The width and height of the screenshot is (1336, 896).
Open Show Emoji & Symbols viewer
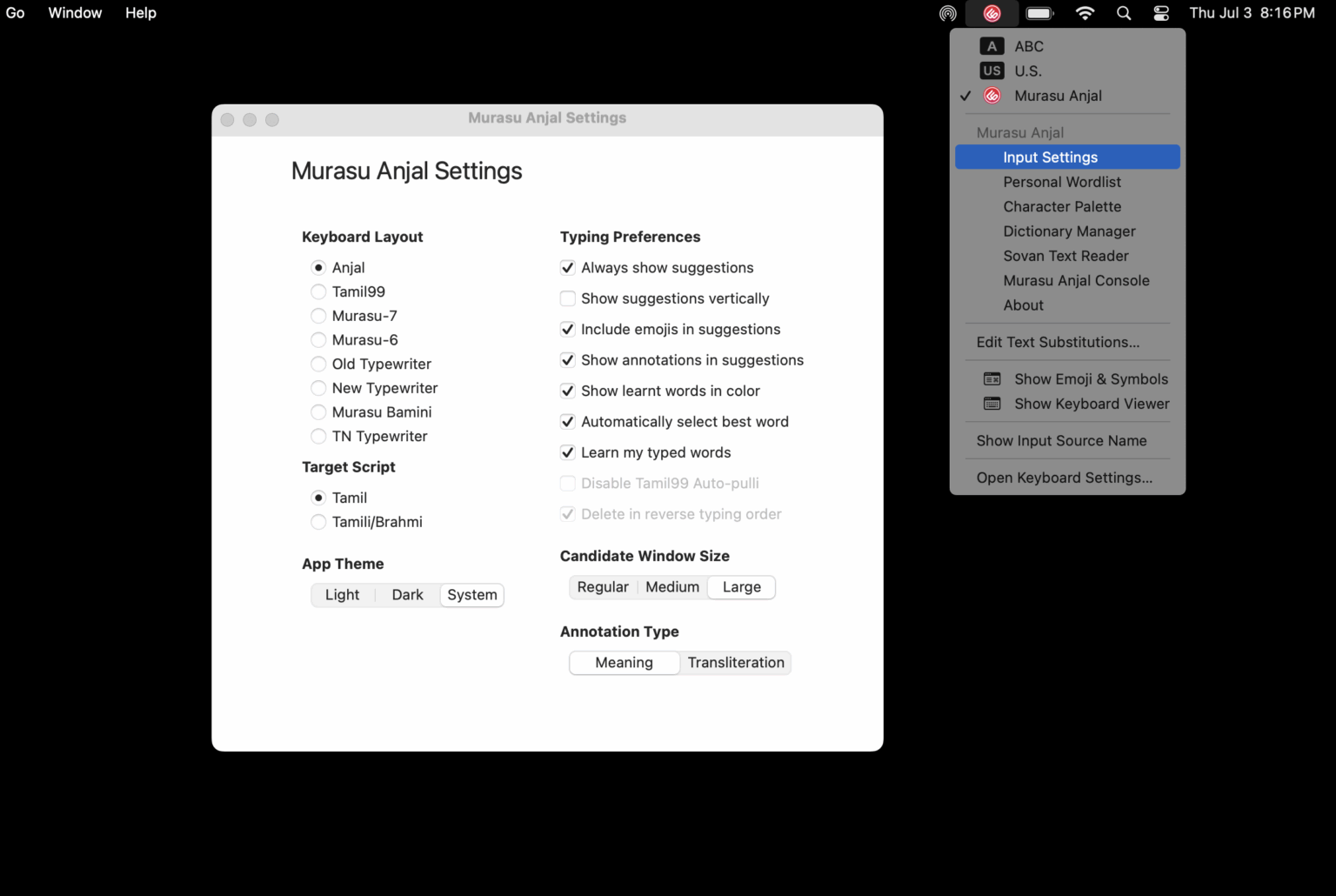(x=1091, y=378)
